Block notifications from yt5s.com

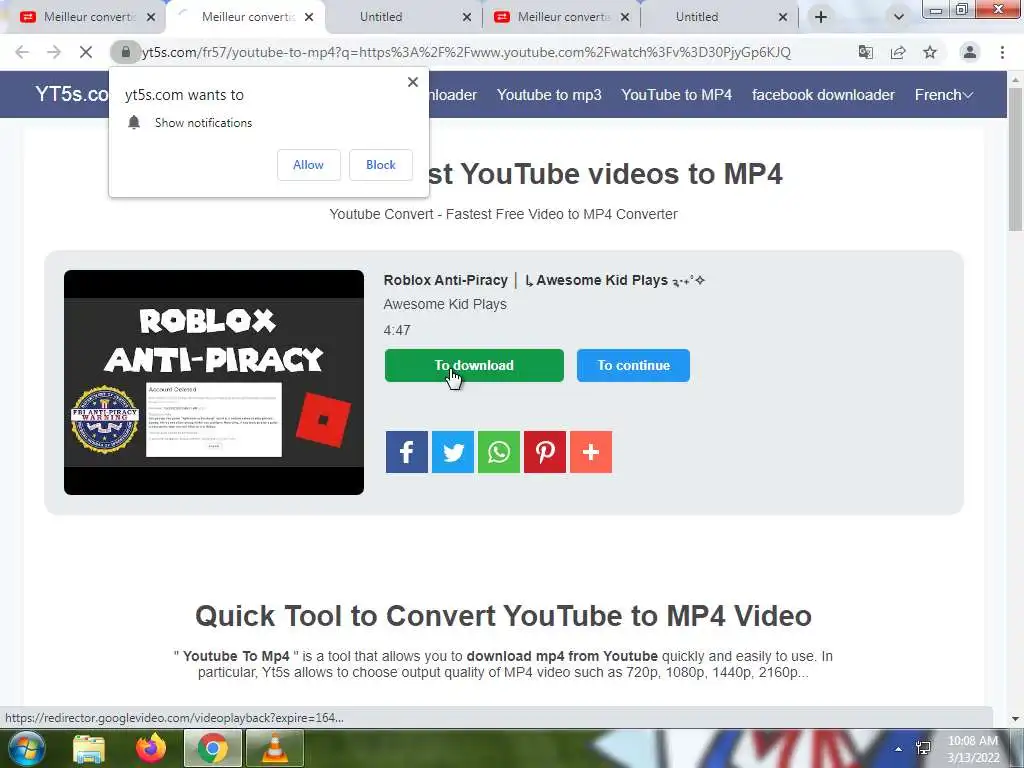click(381, 165)
